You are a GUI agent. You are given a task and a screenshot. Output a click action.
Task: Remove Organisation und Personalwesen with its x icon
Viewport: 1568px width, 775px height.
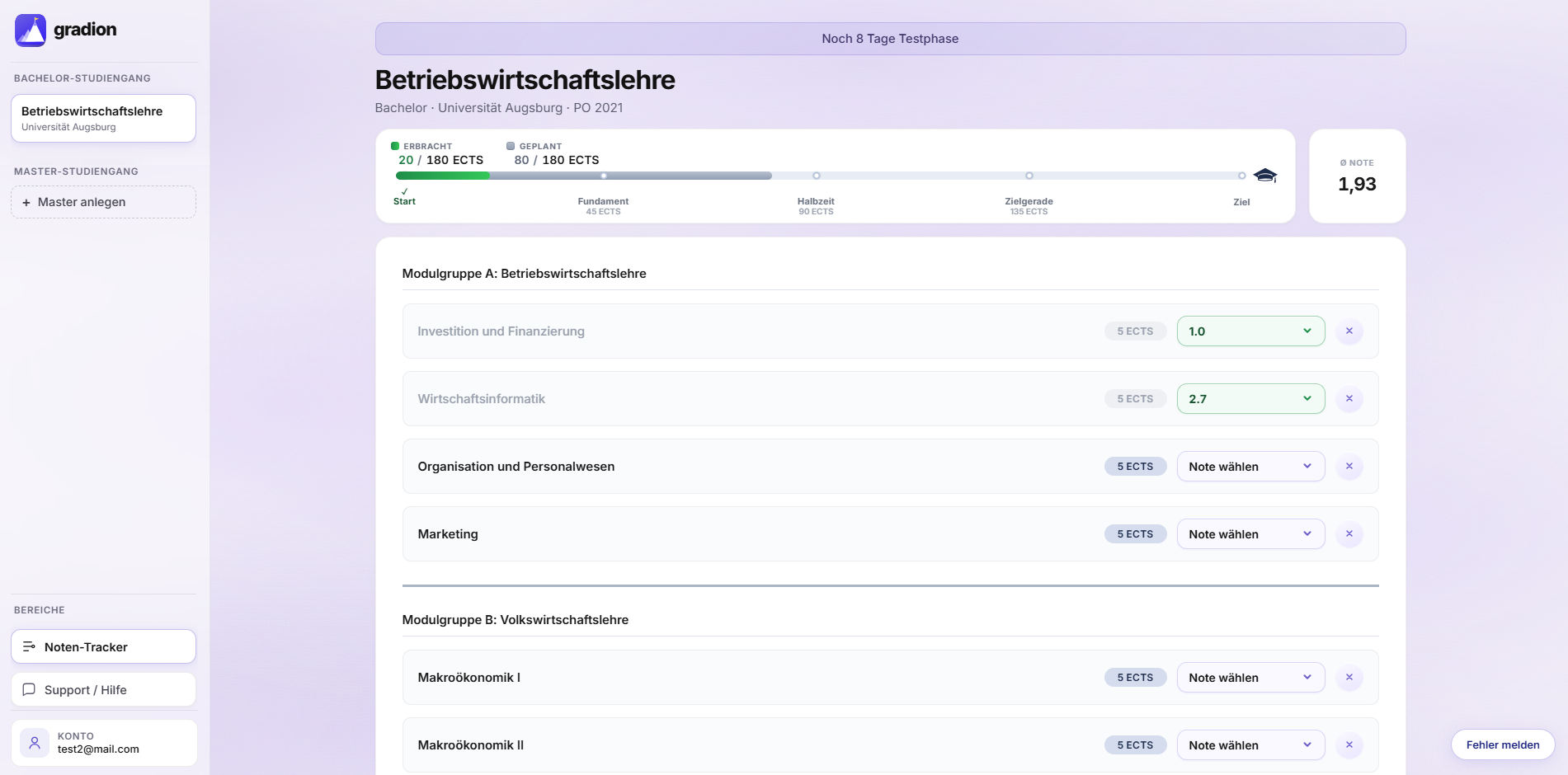pos(1349,467)
